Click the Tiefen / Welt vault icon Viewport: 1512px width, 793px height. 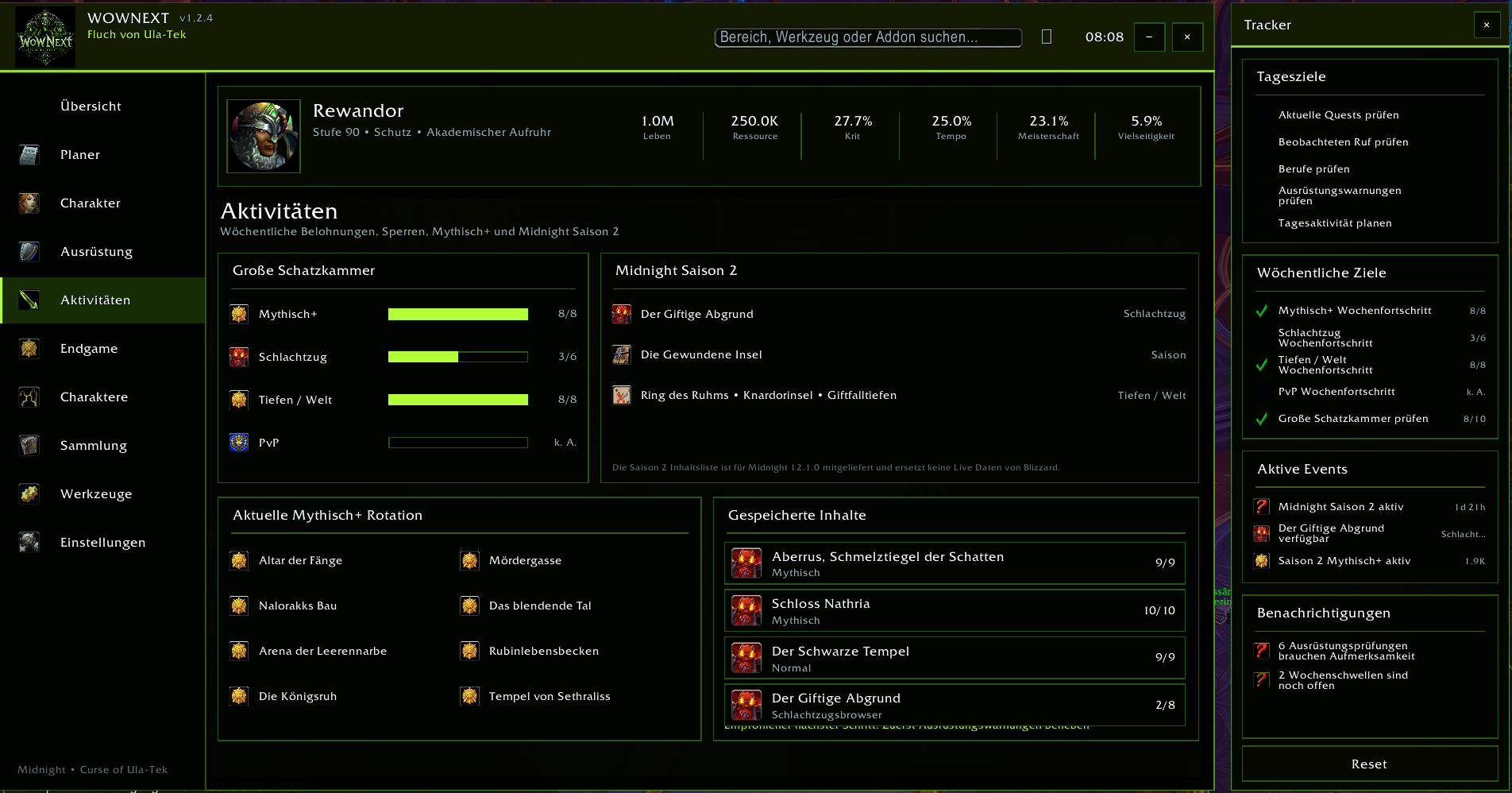point(239,400)
